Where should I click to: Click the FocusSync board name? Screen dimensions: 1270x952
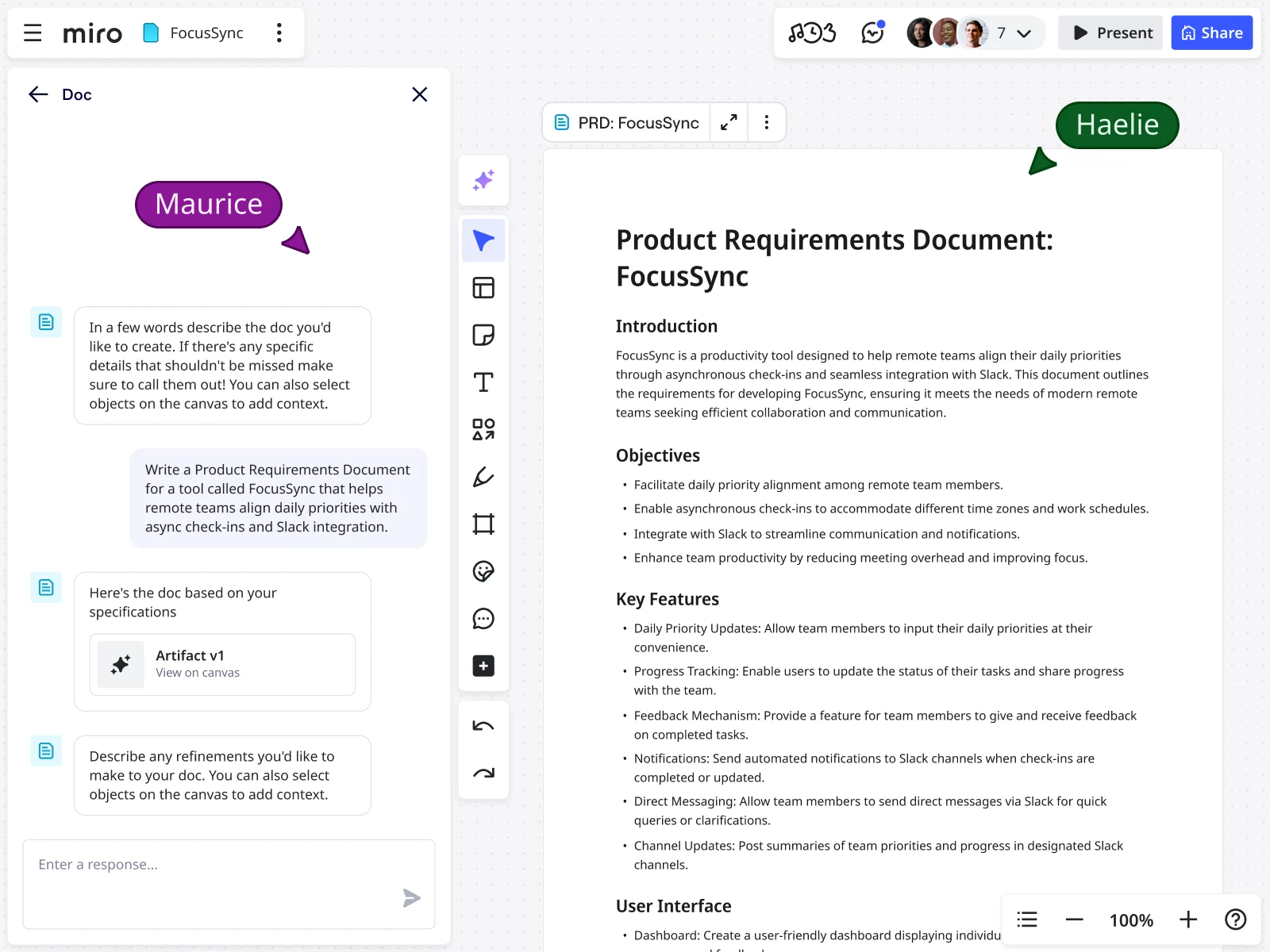206,33
